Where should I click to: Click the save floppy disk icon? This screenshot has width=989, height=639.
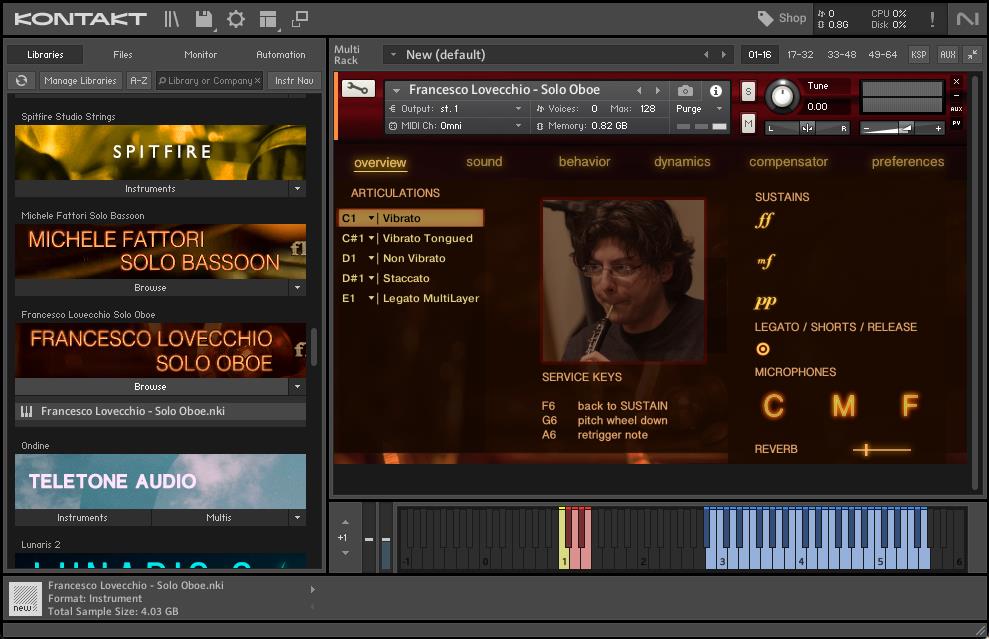pyautogui.click(x=204, y=19)
